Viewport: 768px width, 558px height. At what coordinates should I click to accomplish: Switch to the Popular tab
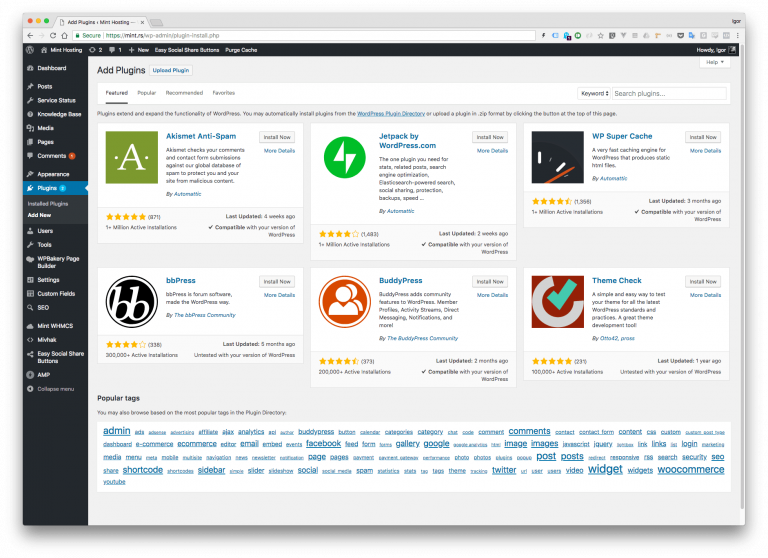point(146,93)
